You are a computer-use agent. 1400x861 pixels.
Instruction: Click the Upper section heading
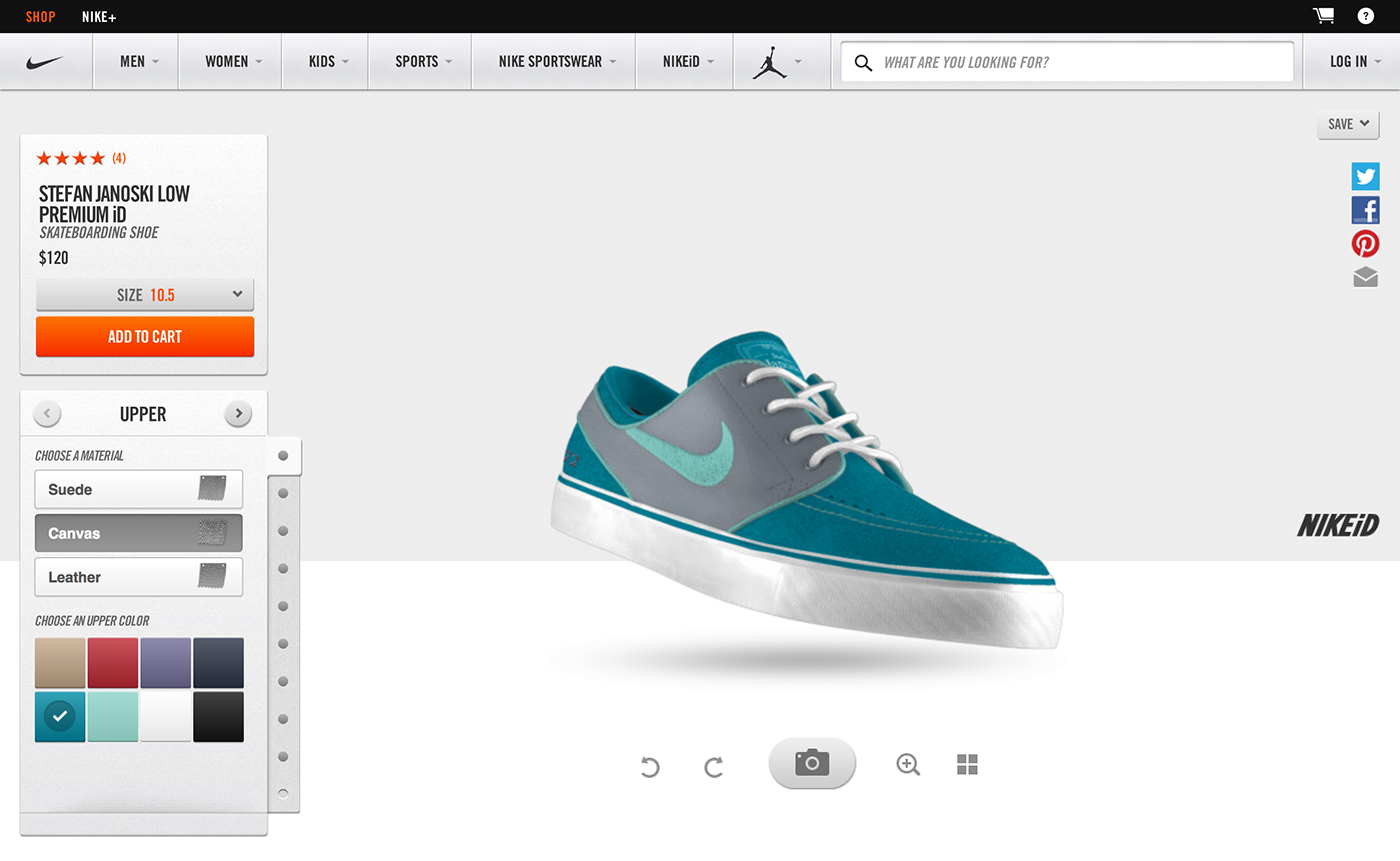[x=143, y=414]
